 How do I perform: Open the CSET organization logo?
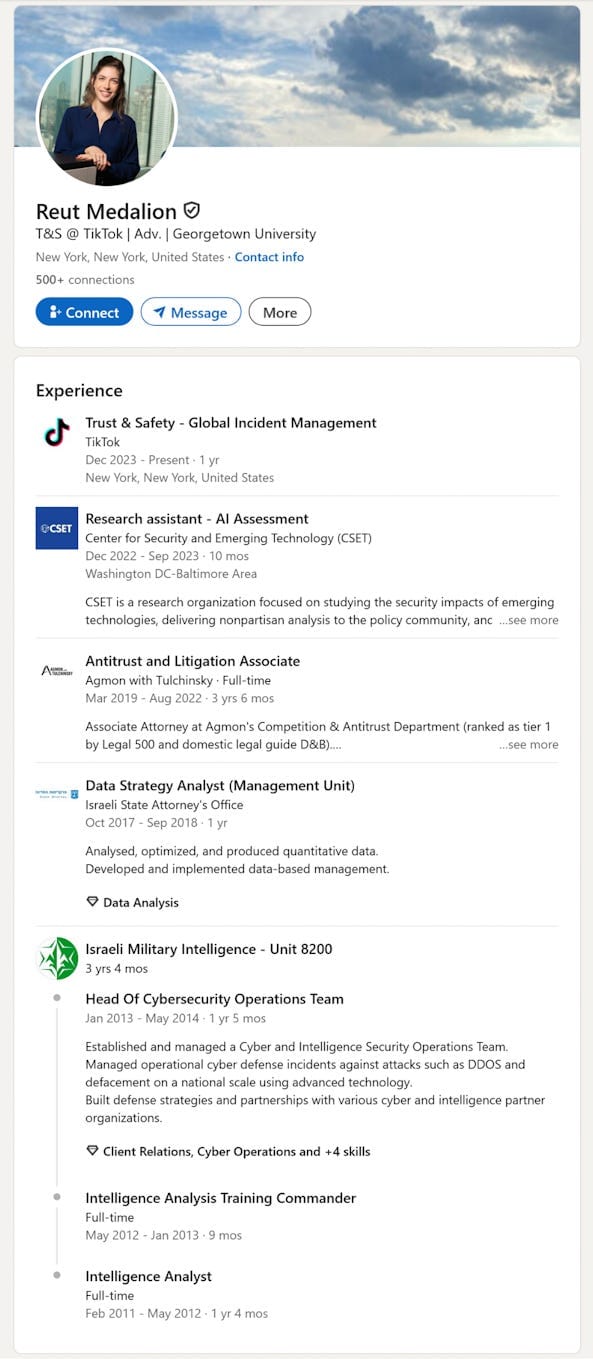coord(57,528)
